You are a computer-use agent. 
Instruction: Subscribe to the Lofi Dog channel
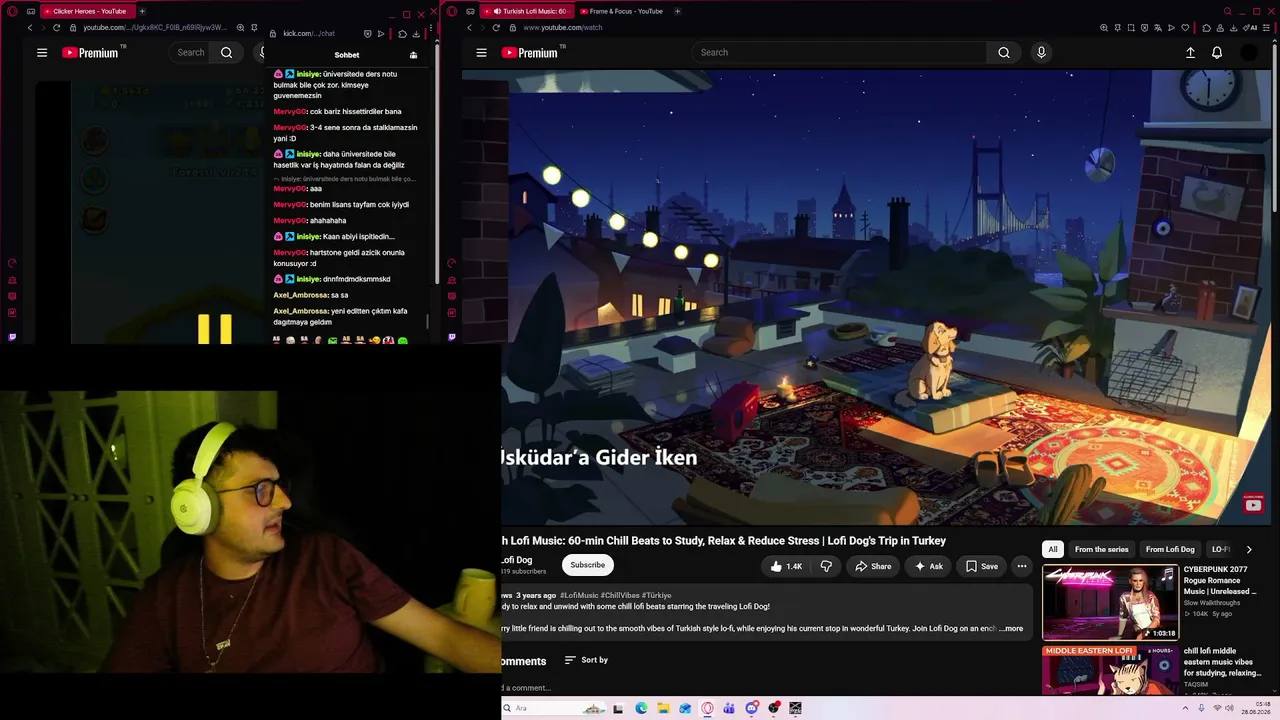pyautogui.click(x=588, y=565)
